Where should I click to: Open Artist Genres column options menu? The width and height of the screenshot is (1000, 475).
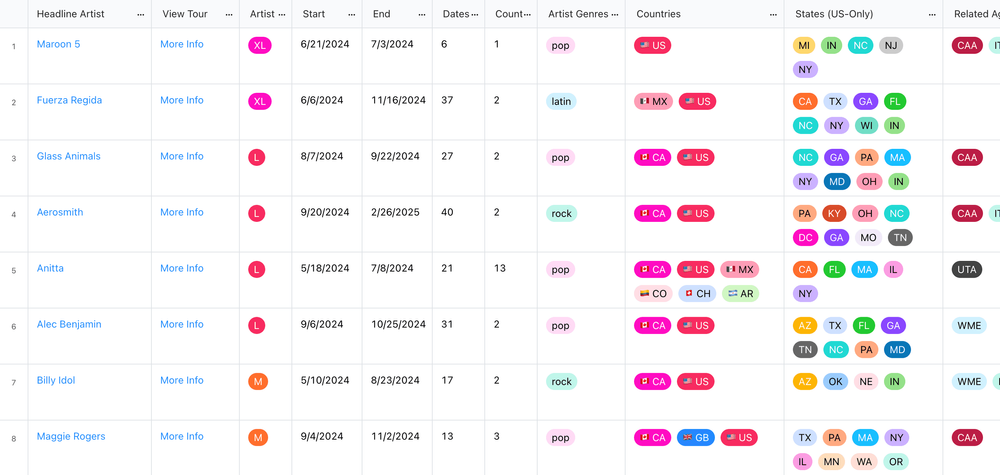tap(615, 14)
